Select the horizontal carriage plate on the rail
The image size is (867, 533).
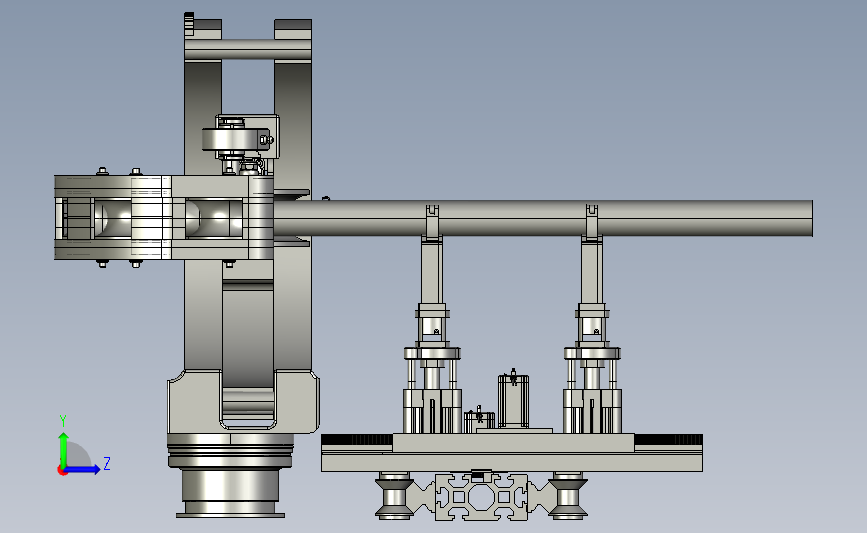click(513, 443)
